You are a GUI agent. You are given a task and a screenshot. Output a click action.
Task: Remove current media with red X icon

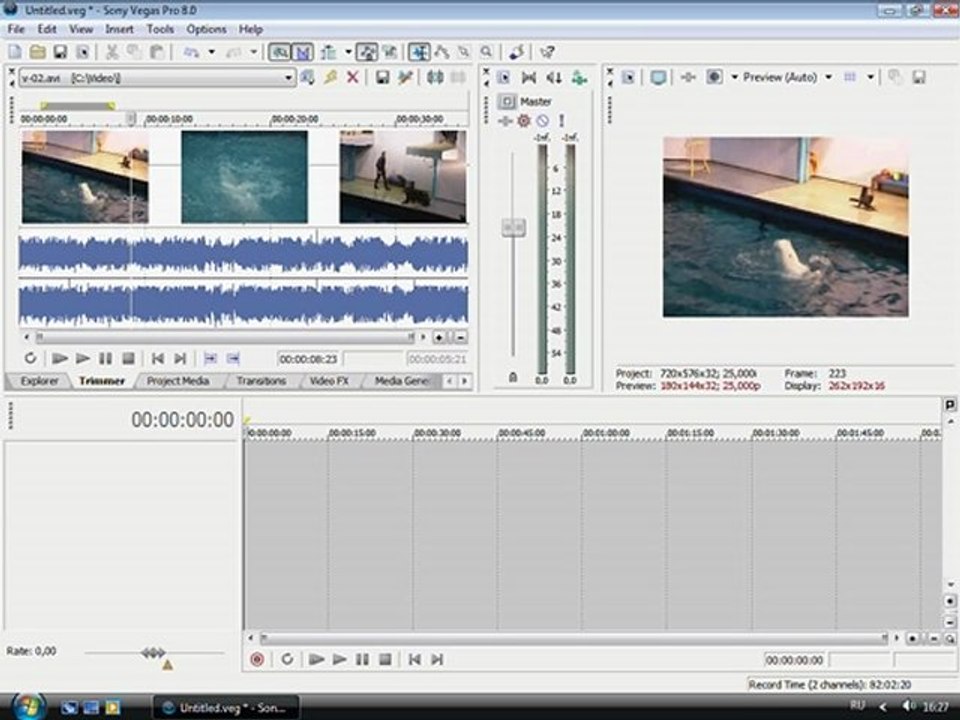point(353,77)
